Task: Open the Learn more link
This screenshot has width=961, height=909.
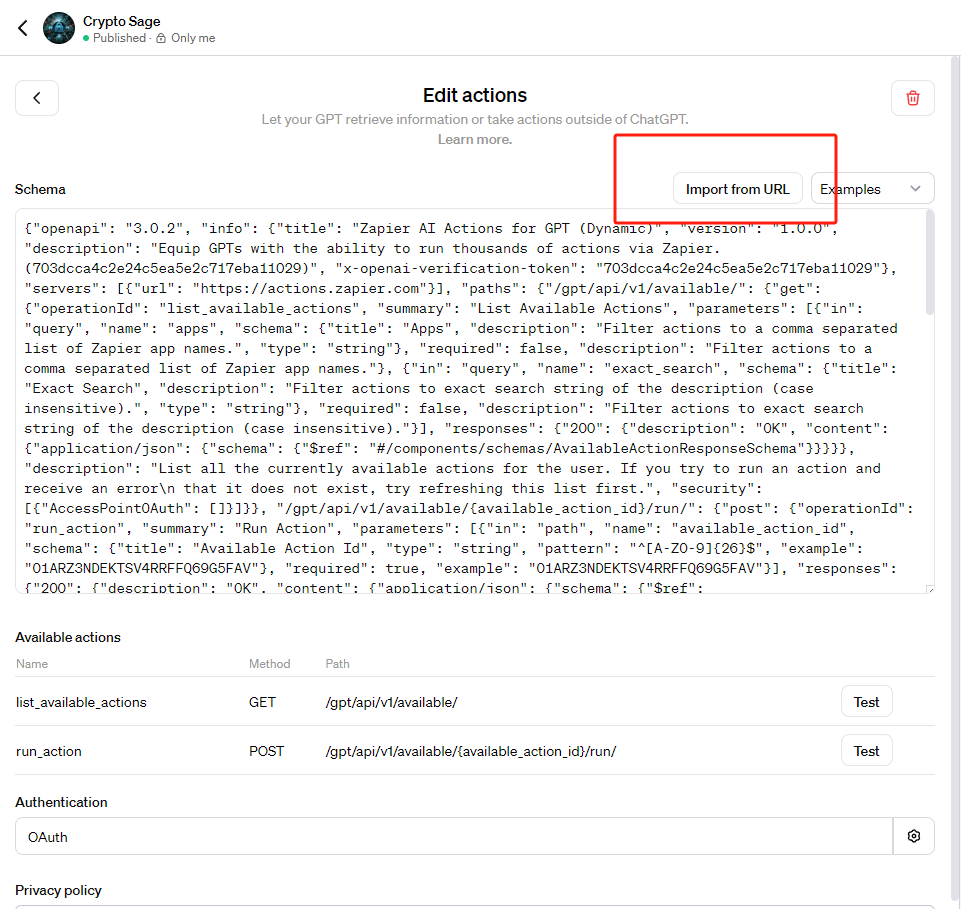Action: click(474, 139)
